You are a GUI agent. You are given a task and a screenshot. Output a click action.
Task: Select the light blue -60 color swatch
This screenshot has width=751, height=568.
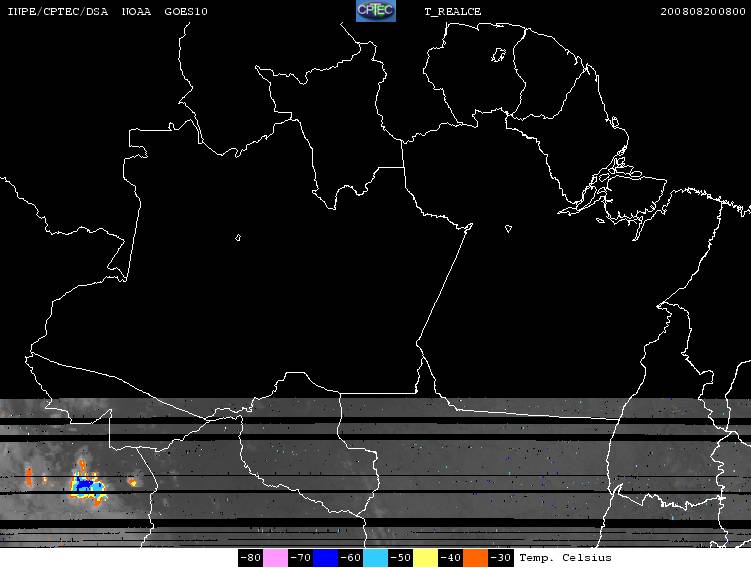[x=376, y=558]
